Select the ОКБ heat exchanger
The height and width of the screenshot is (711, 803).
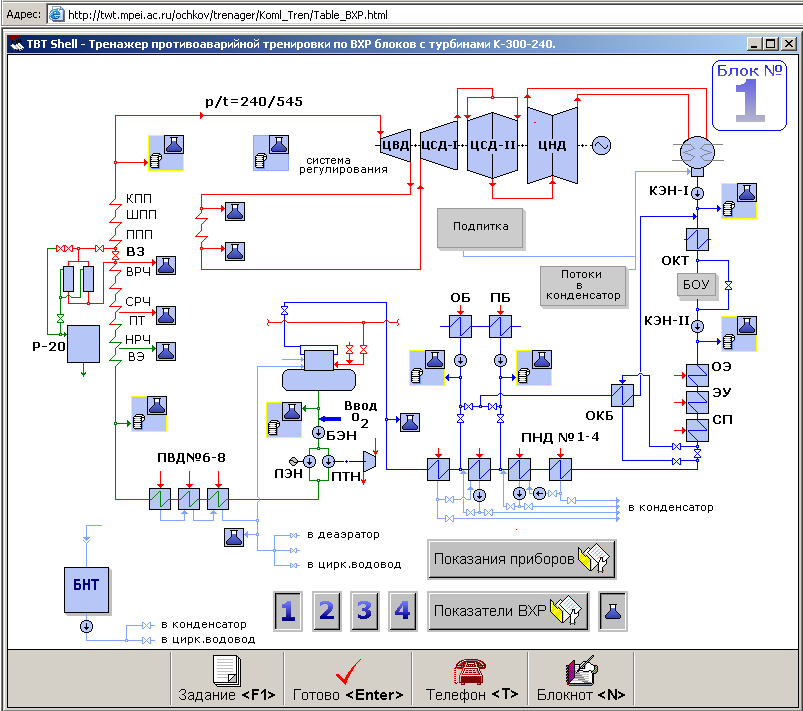pos(623,395)
